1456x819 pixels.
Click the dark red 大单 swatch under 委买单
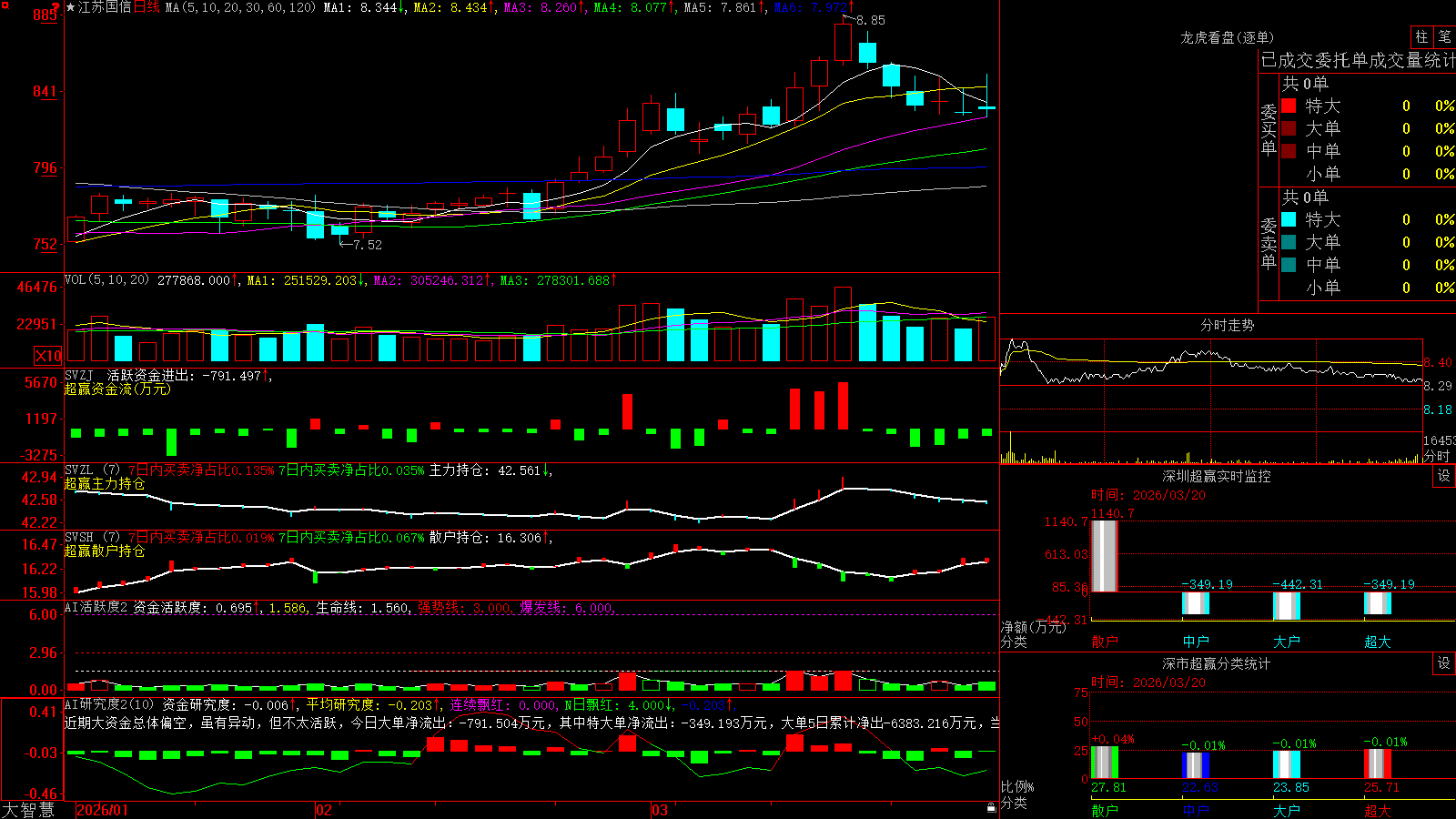click(x=1289, y=128)
